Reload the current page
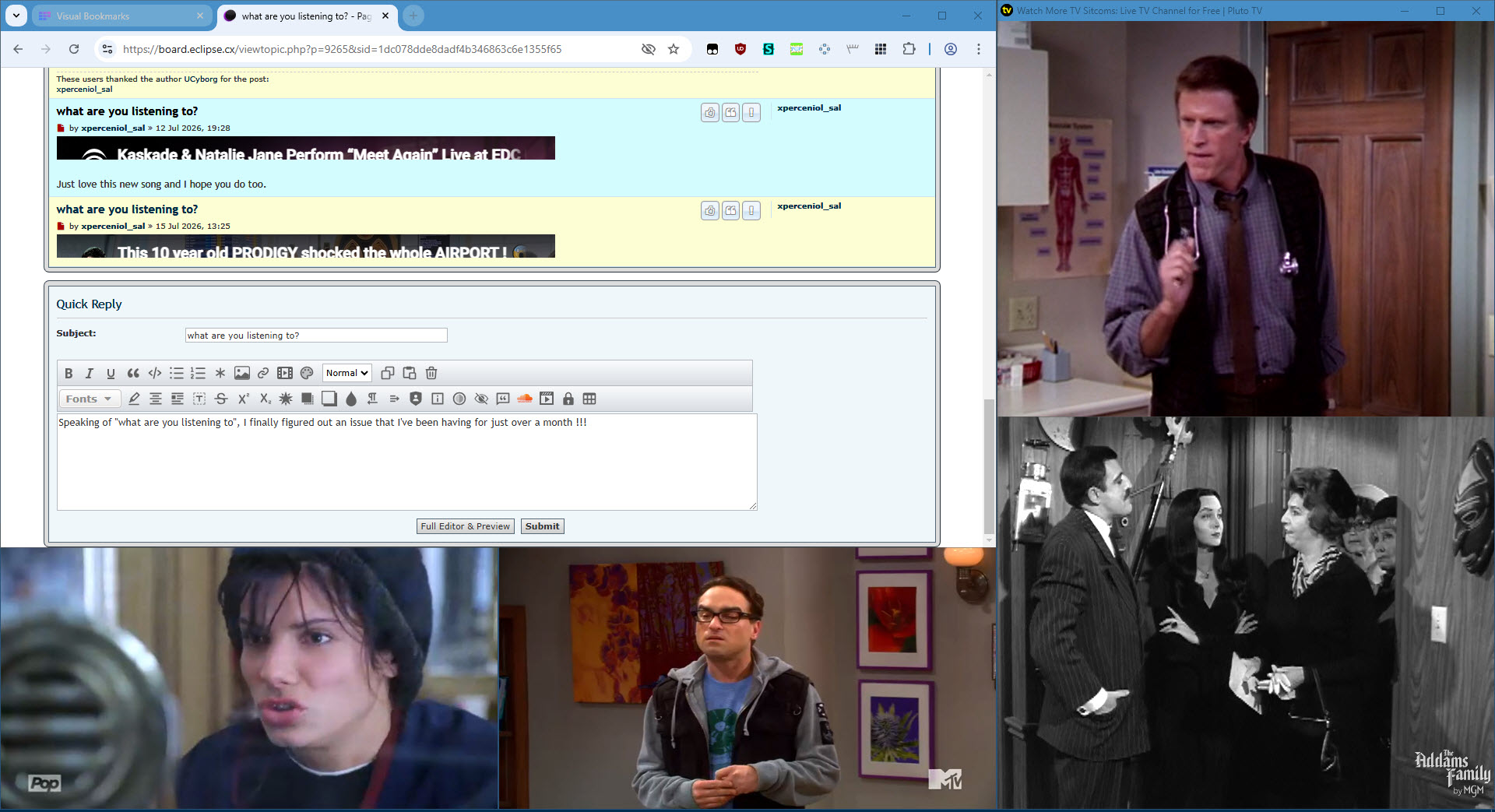1495x812 pixels. click(74, 49)
